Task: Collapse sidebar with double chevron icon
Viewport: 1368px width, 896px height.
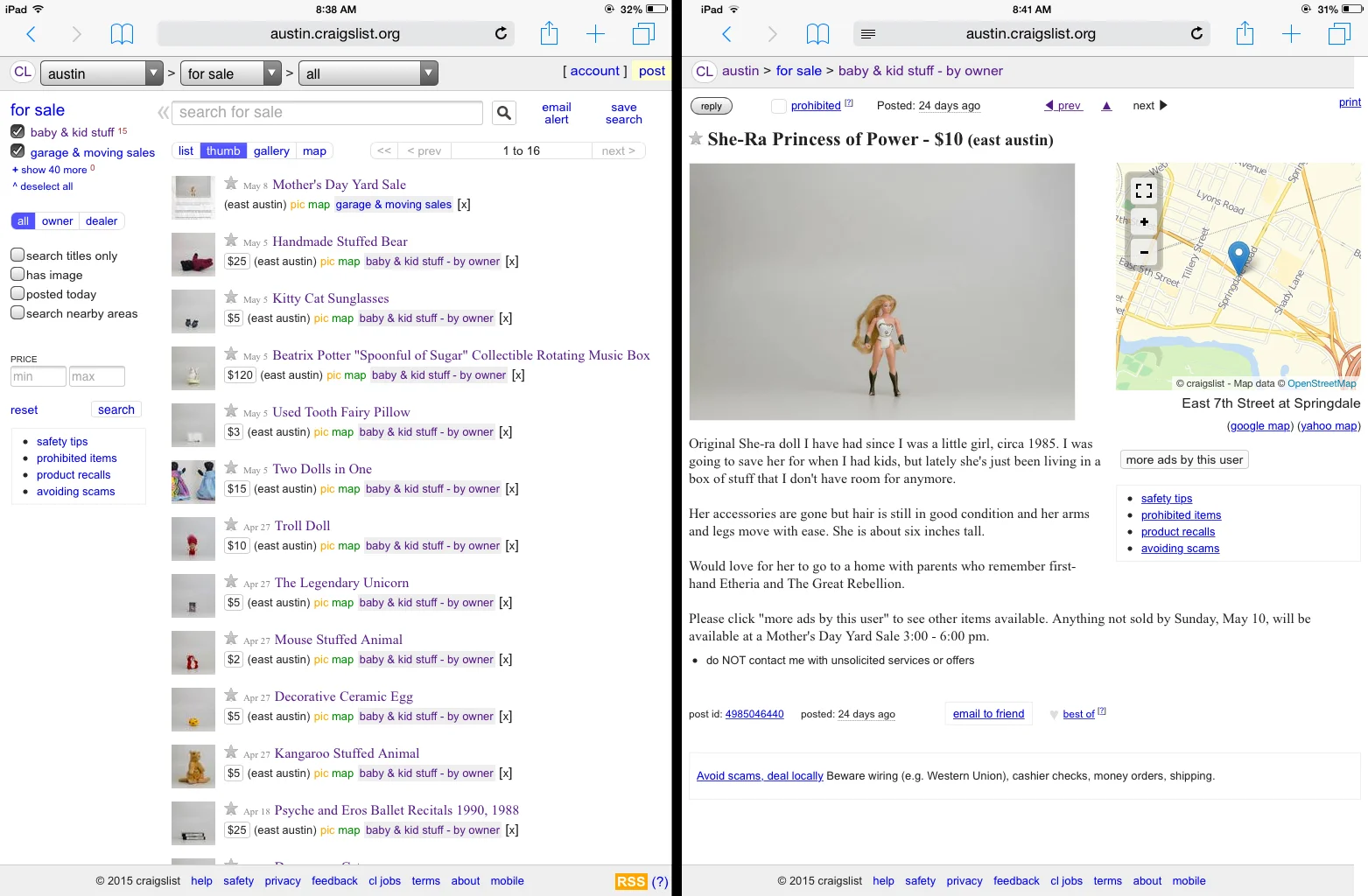Action: pos(163,112)
